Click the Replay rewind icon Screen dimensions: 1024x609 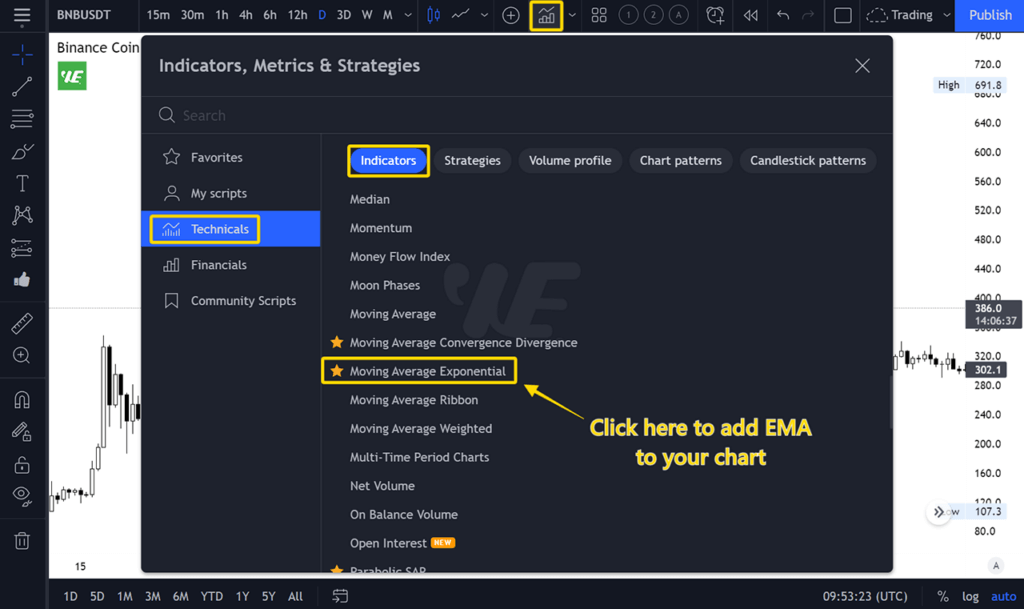(750, 15)
